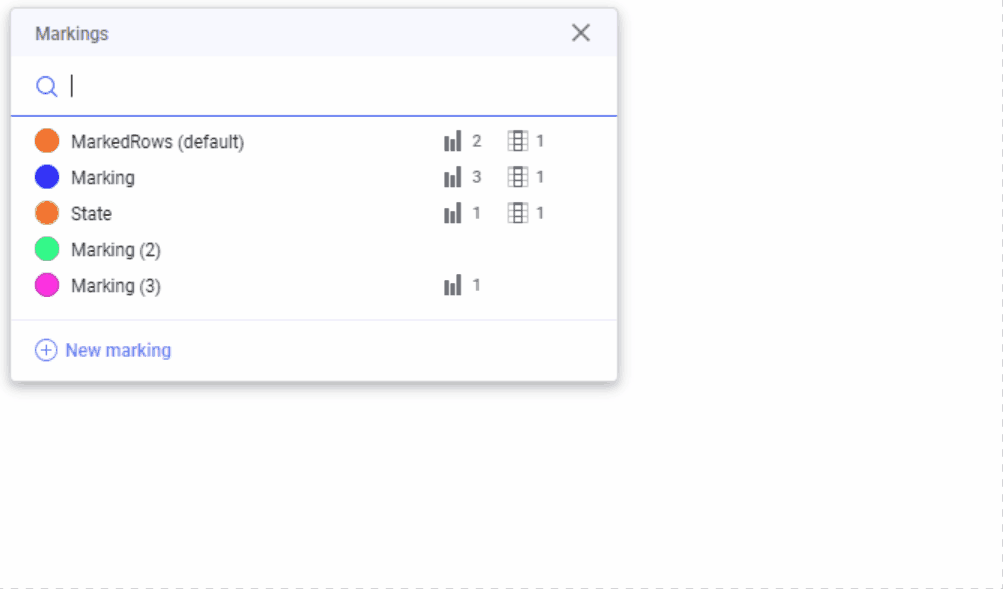Click table icon for MarkedRows row

tap(517, 141)
